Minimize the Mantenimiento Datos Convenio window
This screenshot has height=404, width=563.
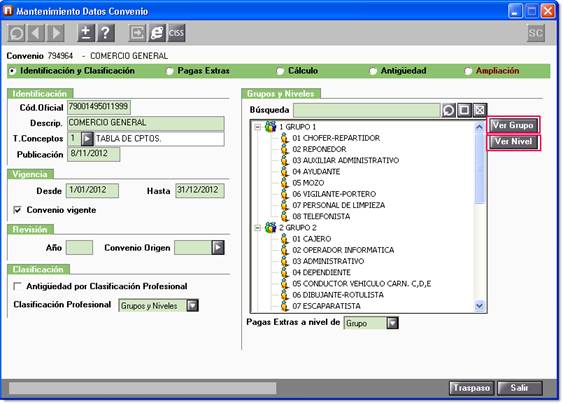[515, 11]
